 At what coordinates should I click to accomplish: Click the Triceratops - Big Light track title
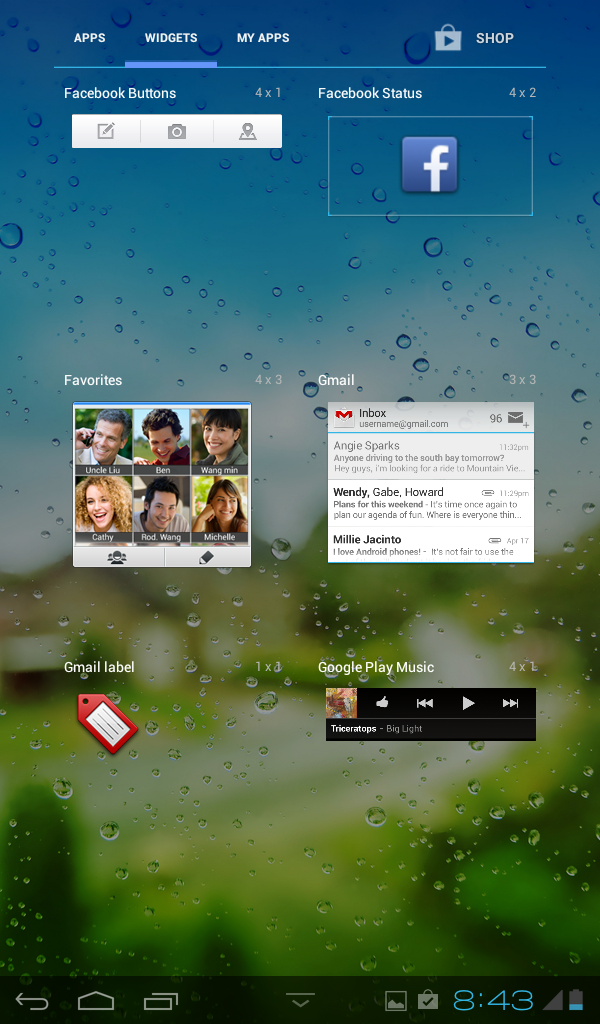[377, 729]
